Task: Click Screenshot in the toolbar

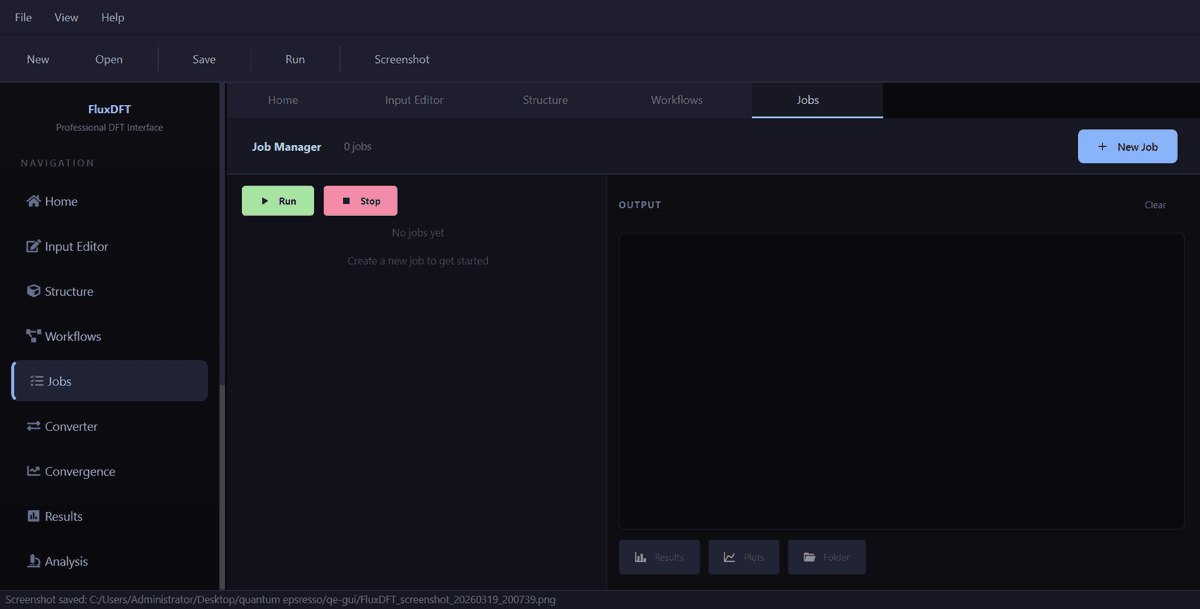Action: (402, 59)
